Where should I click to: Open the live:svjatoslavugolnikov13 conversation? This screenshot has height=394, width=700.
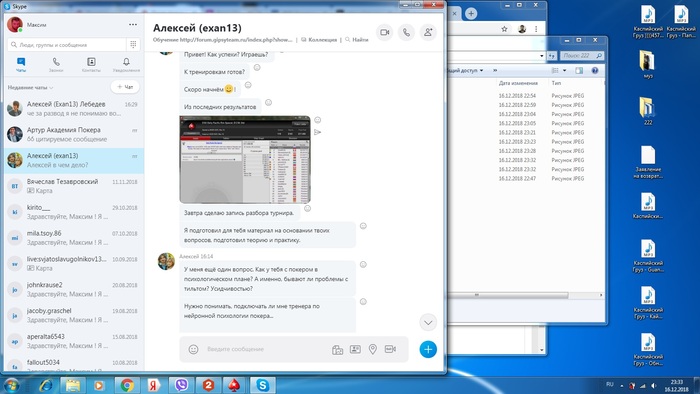(74, 264)
